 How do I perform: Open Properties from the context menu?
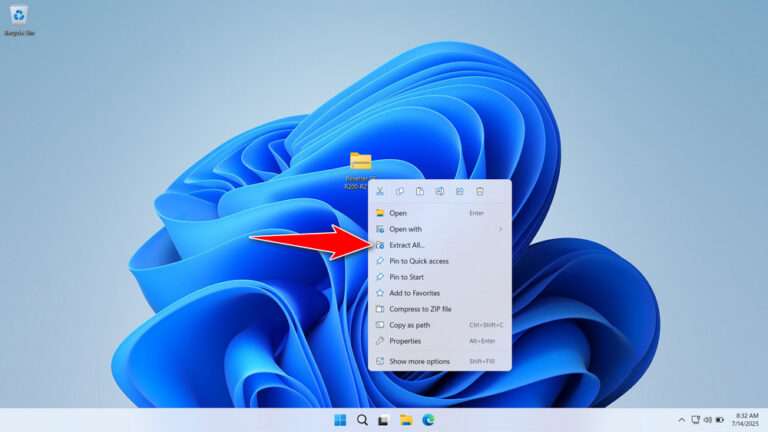tap(405, 341)
